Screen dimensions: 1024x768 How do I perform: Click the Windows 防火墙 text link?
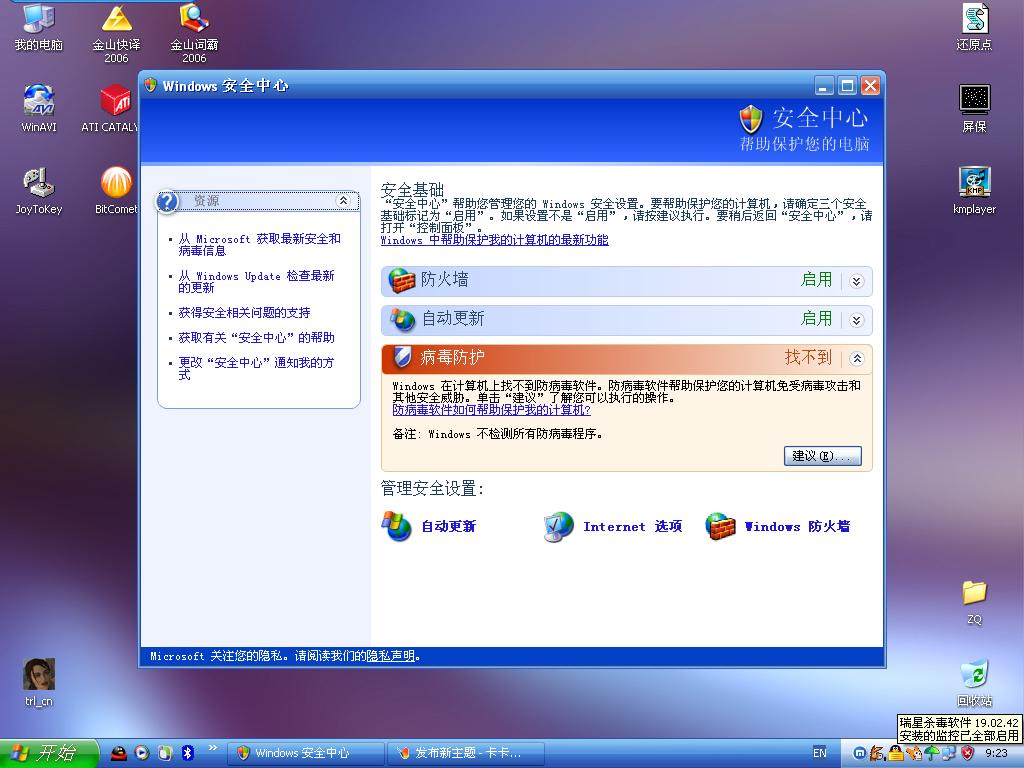point(797,526)
